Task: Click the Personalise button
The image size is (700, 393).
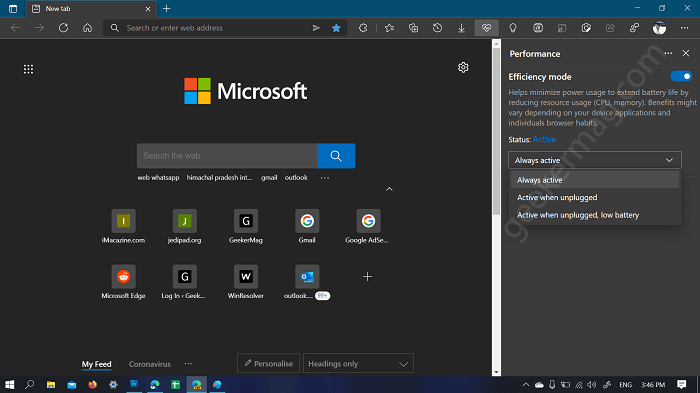Action: click(x=268, y=364)
